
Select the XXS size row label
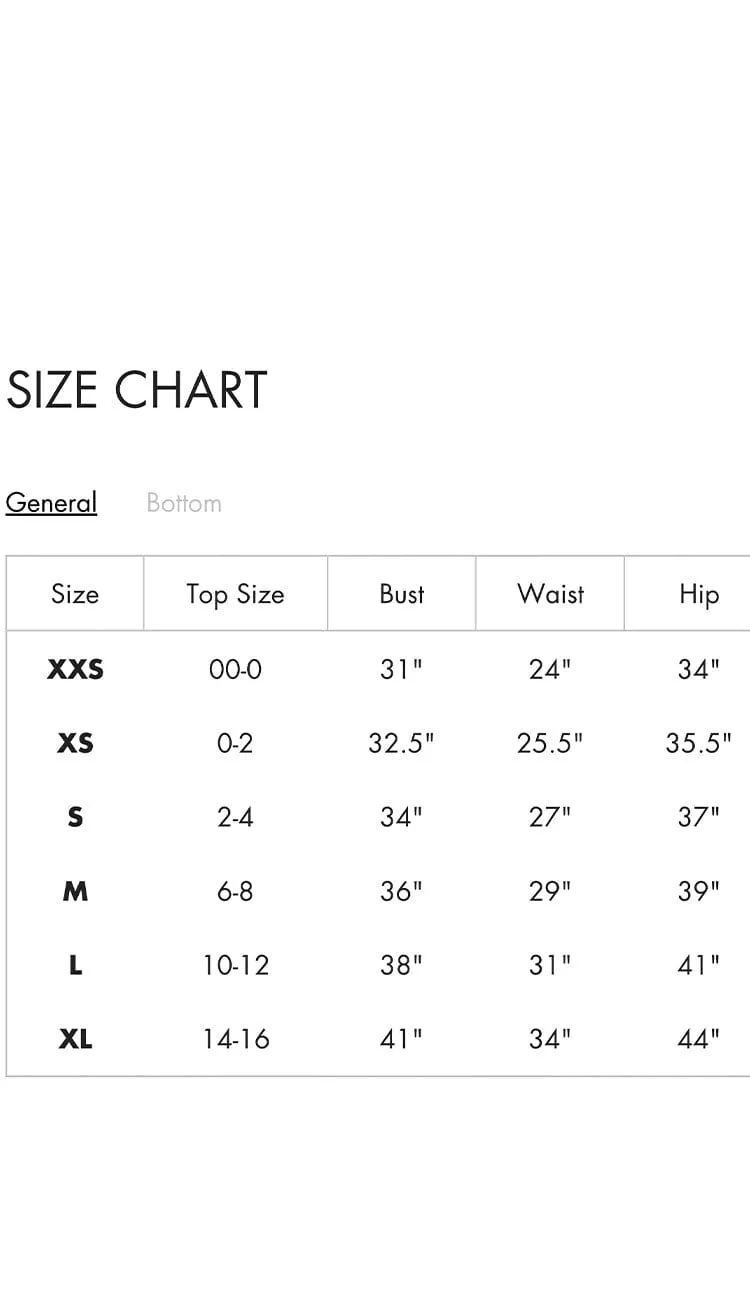(75, 669)
